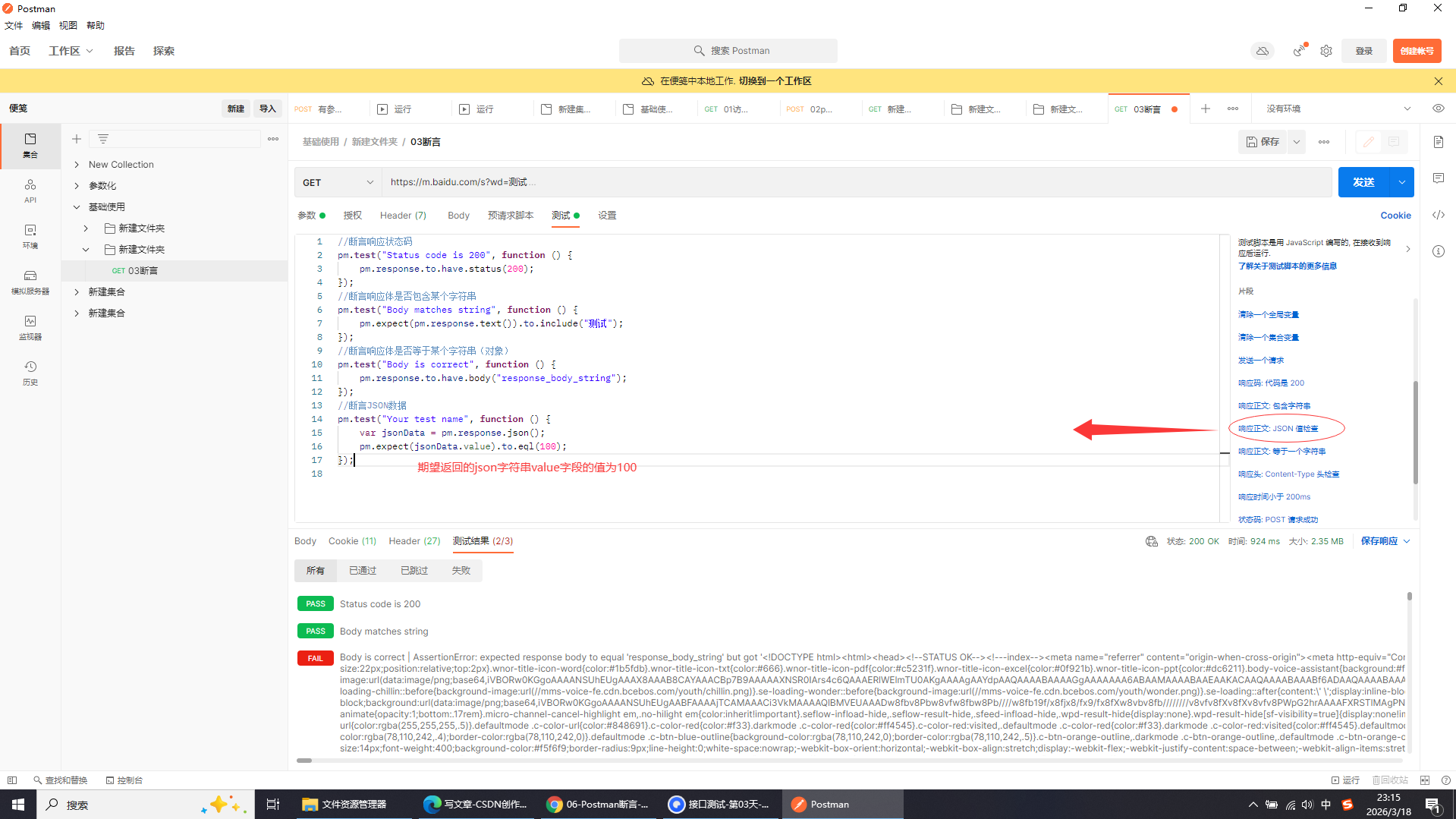Open the Mock Servers (模拟服务器) section
Screen dimensions: 1456x819
30,282
